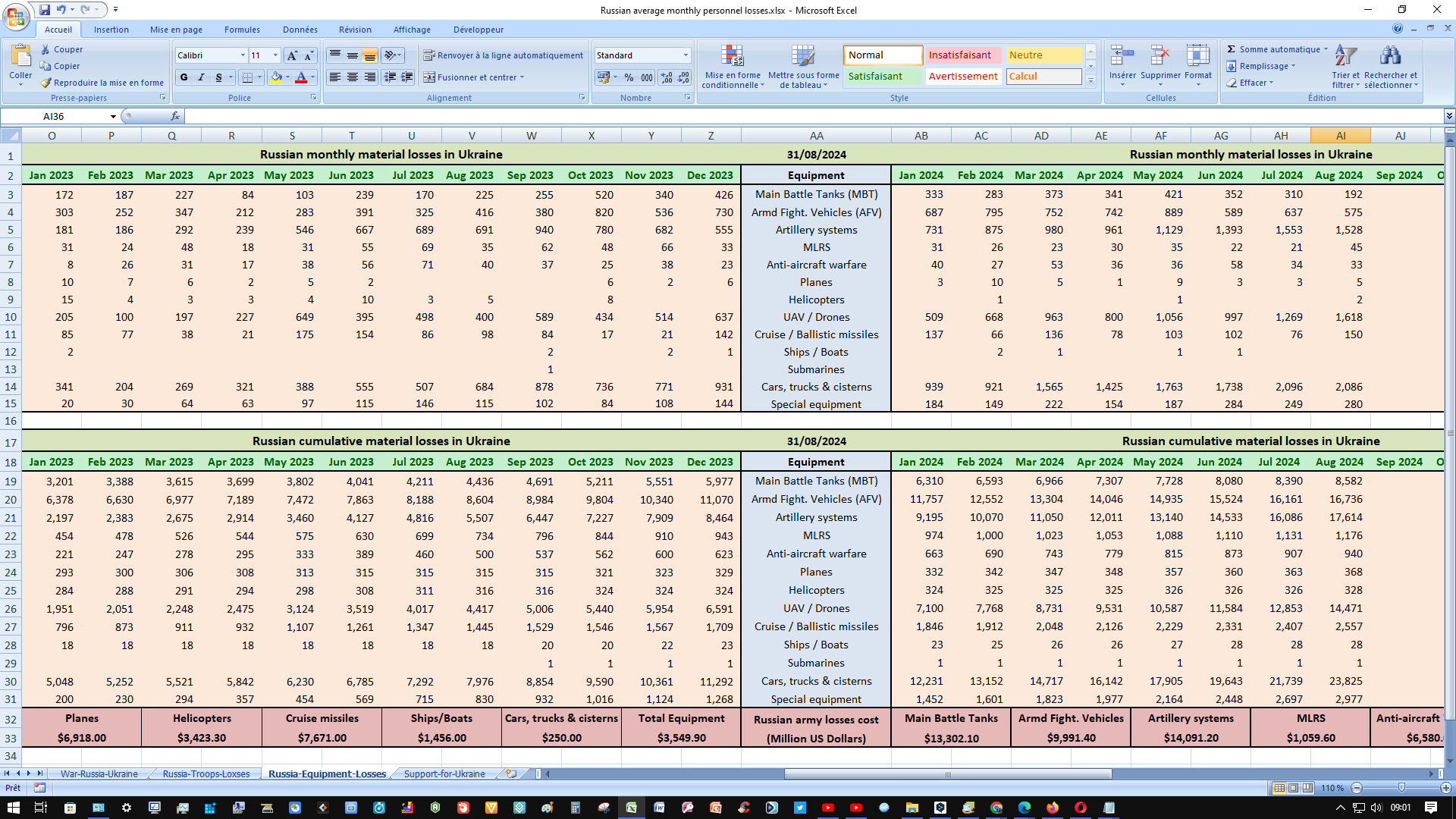Image resolution: width=1456 pixels, height=819 pixels.
Task: Switch to the Insertion ribbon tab
Action: [111, 30]
